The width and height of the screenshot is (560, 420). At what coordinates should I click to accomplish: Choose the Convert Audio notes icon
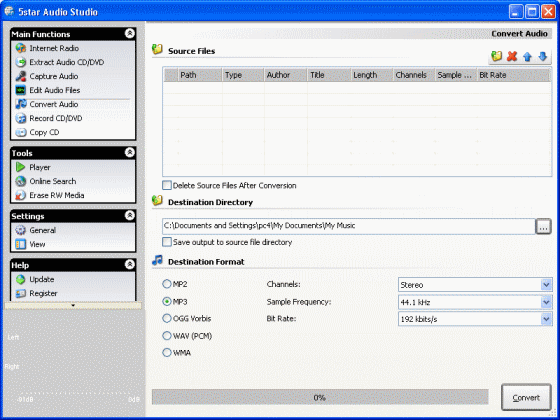pyautogui.click(x=21, y=104)
